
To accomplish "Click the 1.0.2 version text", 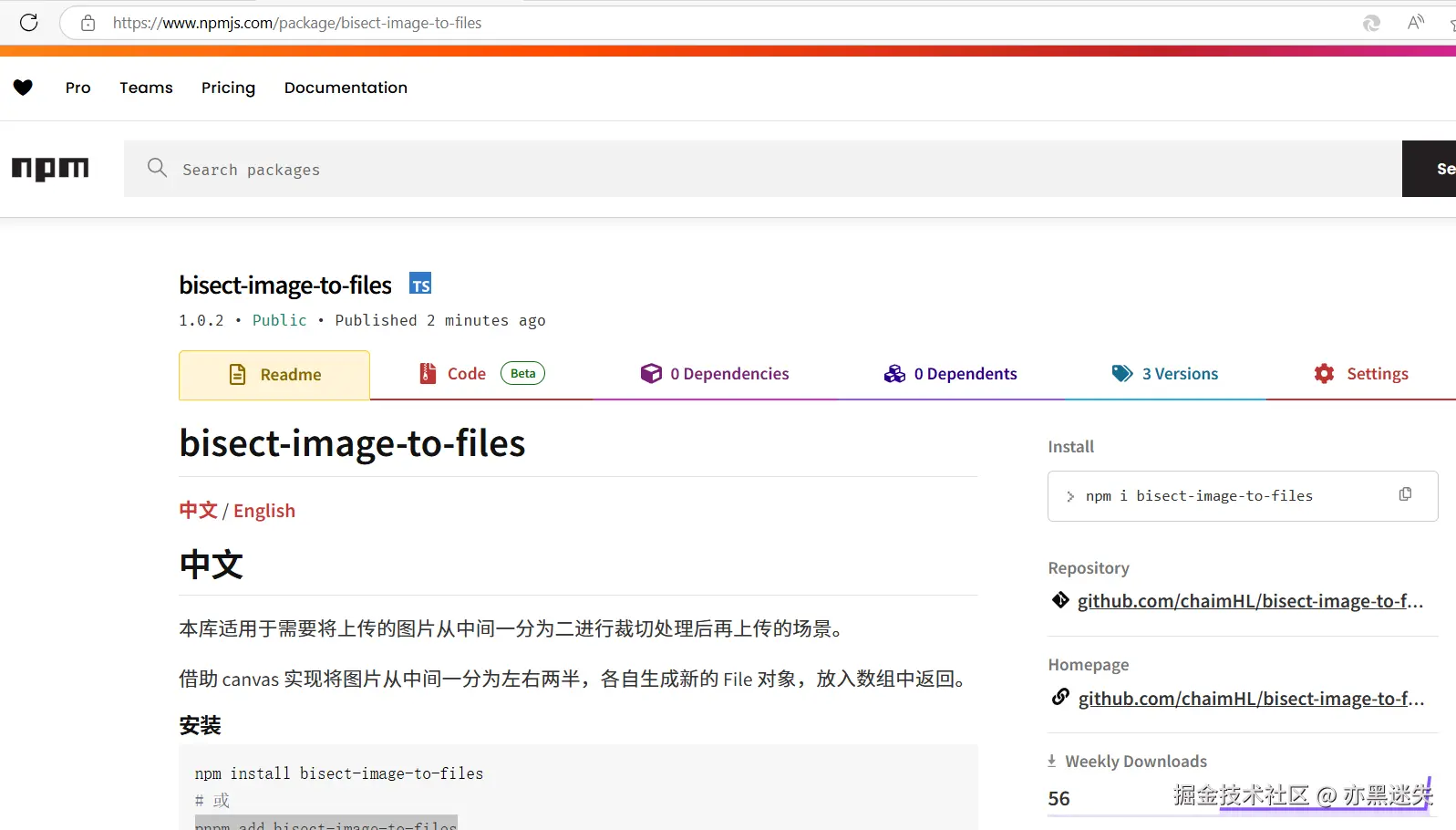I will (x=201, y=320).
